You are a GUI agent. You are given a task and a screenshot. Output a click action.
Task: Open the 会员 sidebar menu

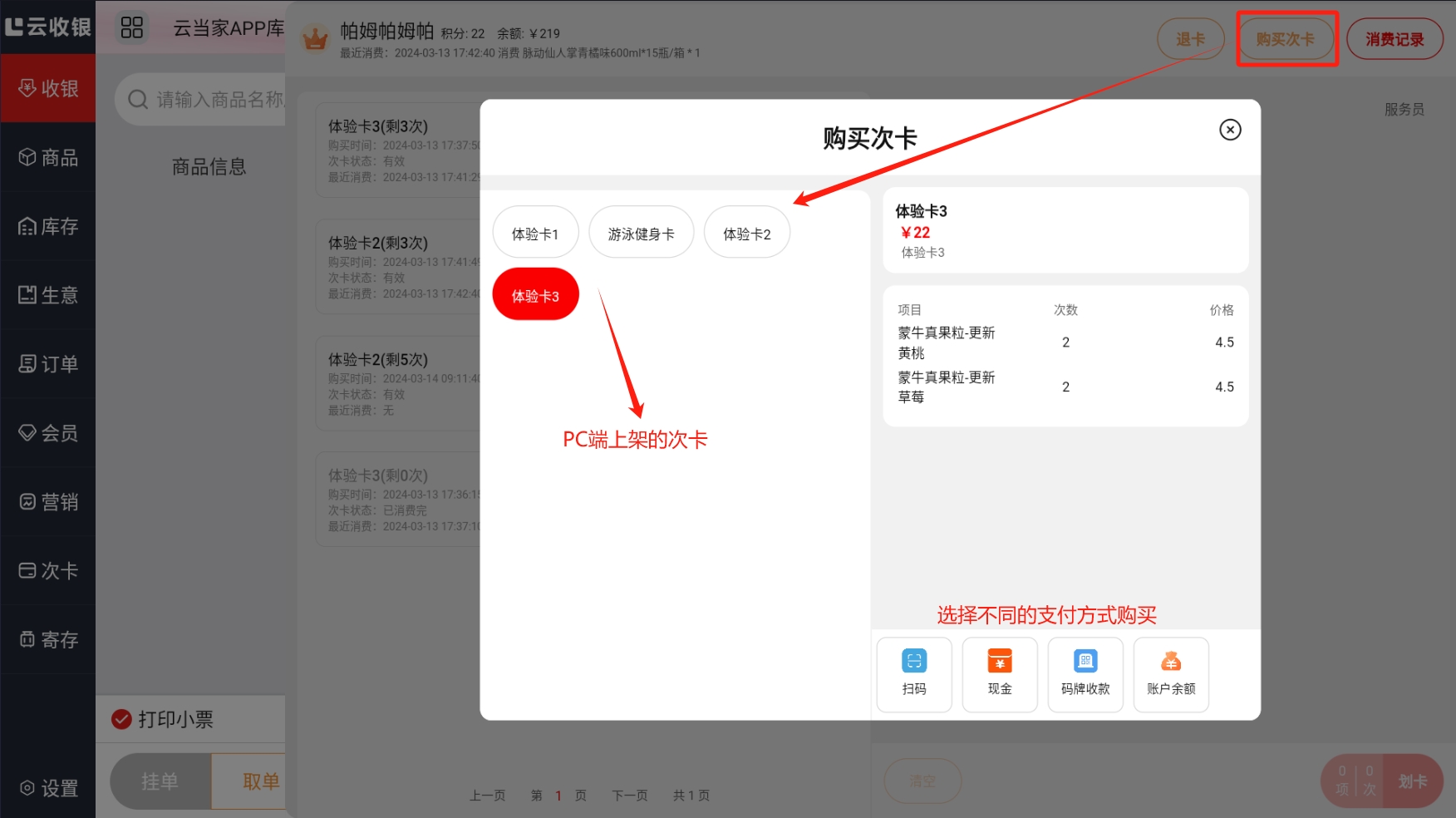point(48,432)
